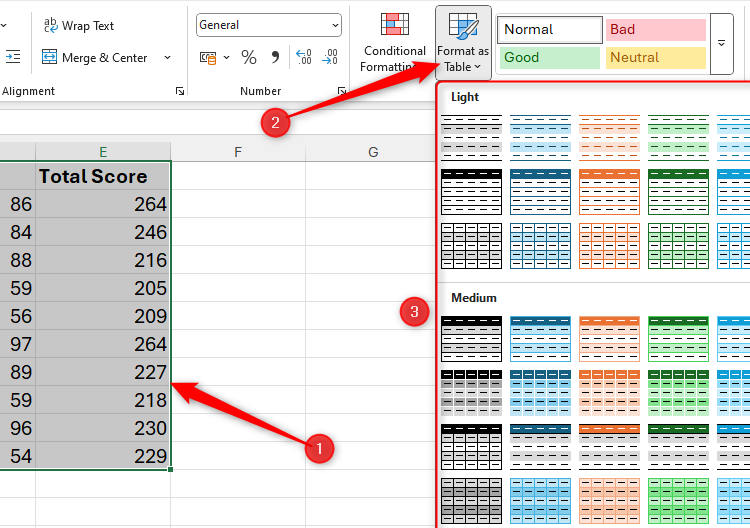The width and height of the screenshot is (750, 528).
Task: Click the Merge & Center button
Action: [x=96, y=58]
